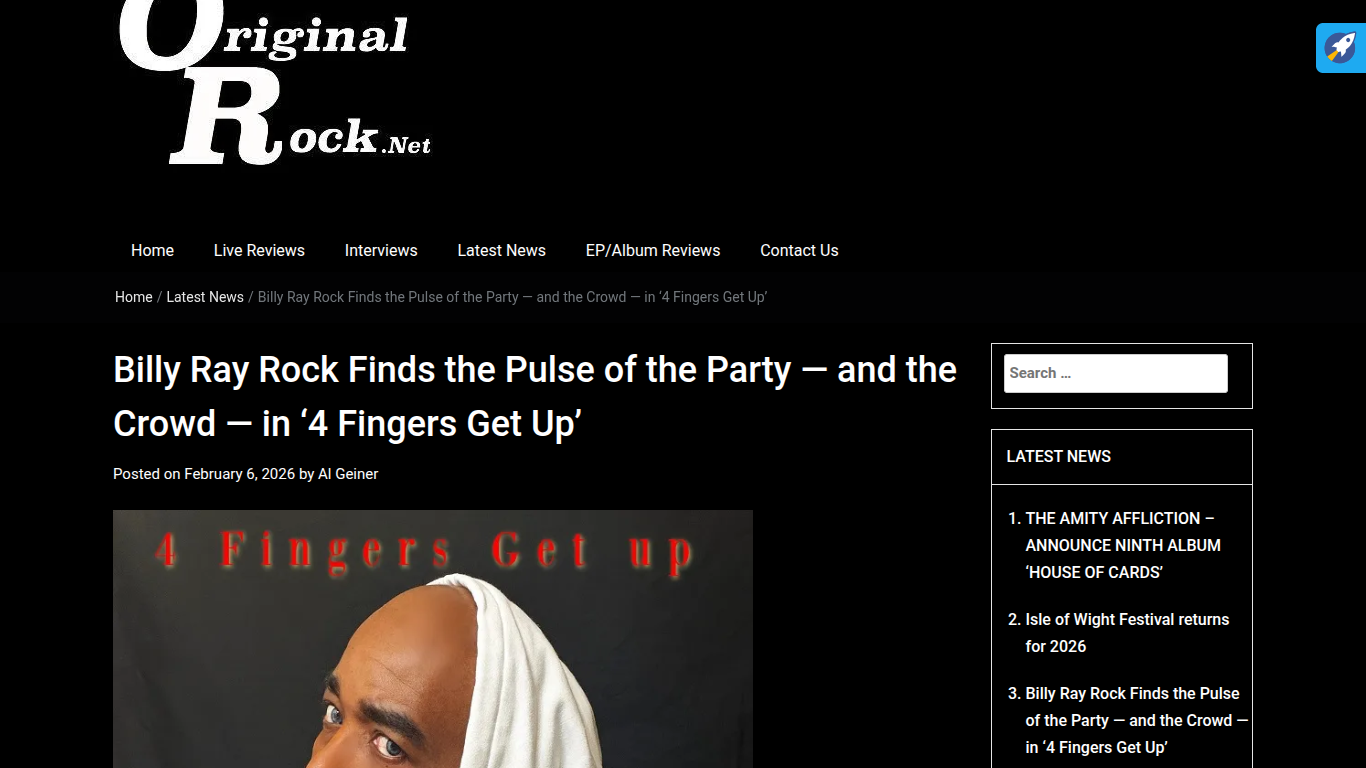This screenshot has height=768, width=1366.
Task: Click the blue rocket icon
Action: click(x=1340, y=48)
